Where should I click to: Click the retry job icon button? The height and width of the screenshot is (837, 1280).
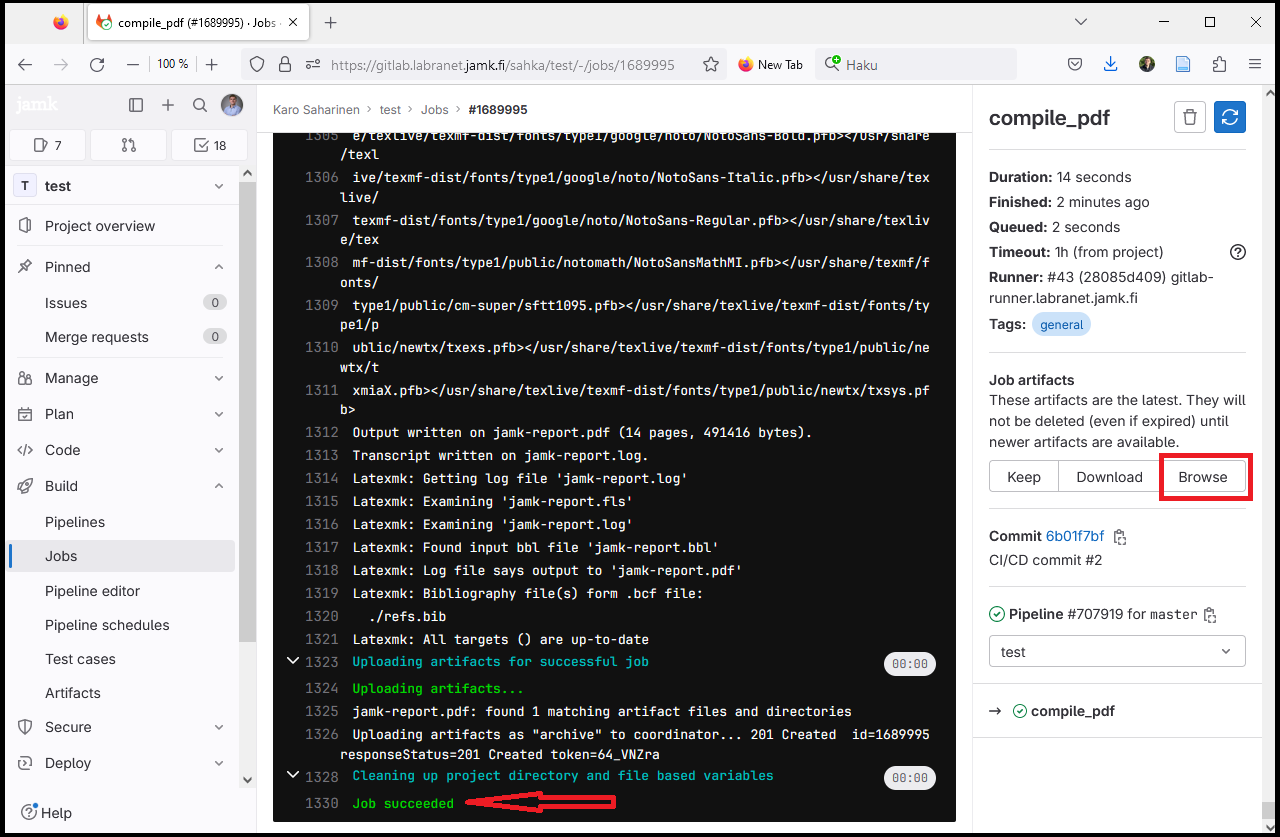(x=1230, y=117)
